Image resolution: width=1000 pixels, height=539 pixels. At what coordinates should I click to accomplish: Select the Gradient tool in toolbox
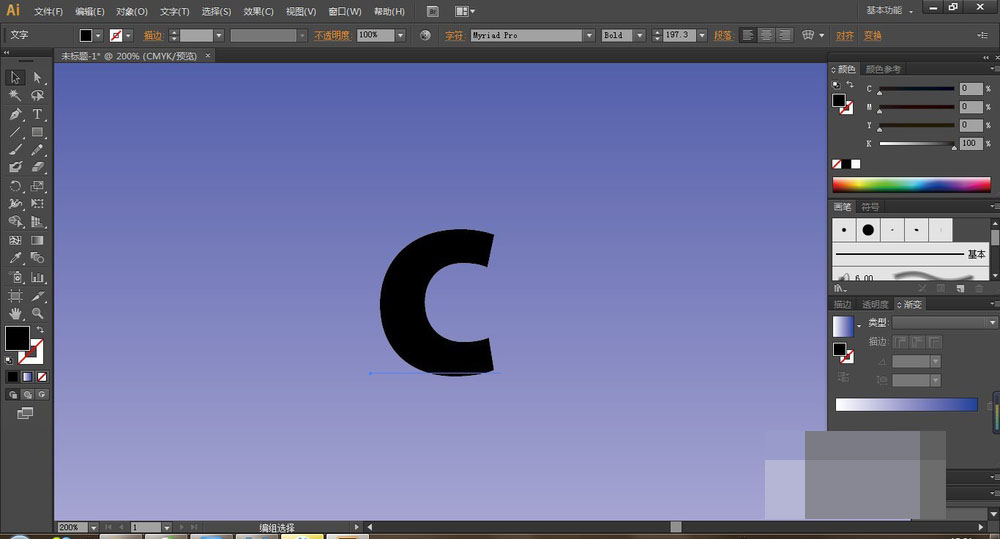[37, 240]
